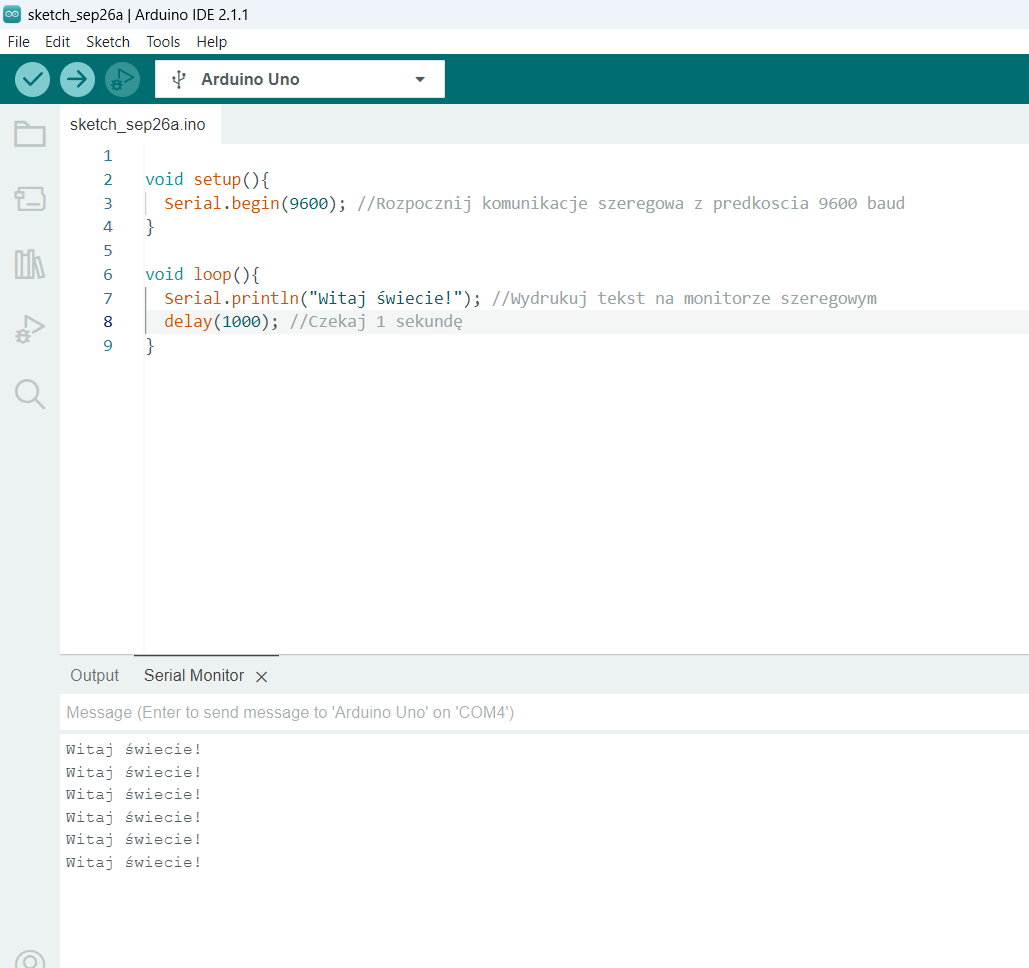Focus the serial Message input field
1029x968 pixels.
tap(544, 713)
